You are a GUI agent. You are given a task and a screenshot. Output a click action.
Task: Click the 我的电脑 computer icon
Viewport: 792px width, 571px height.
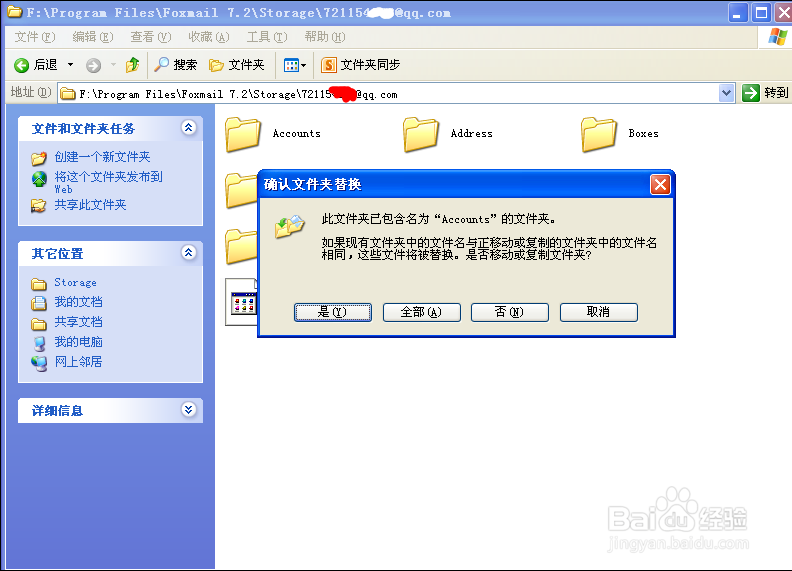pos(39,344)
